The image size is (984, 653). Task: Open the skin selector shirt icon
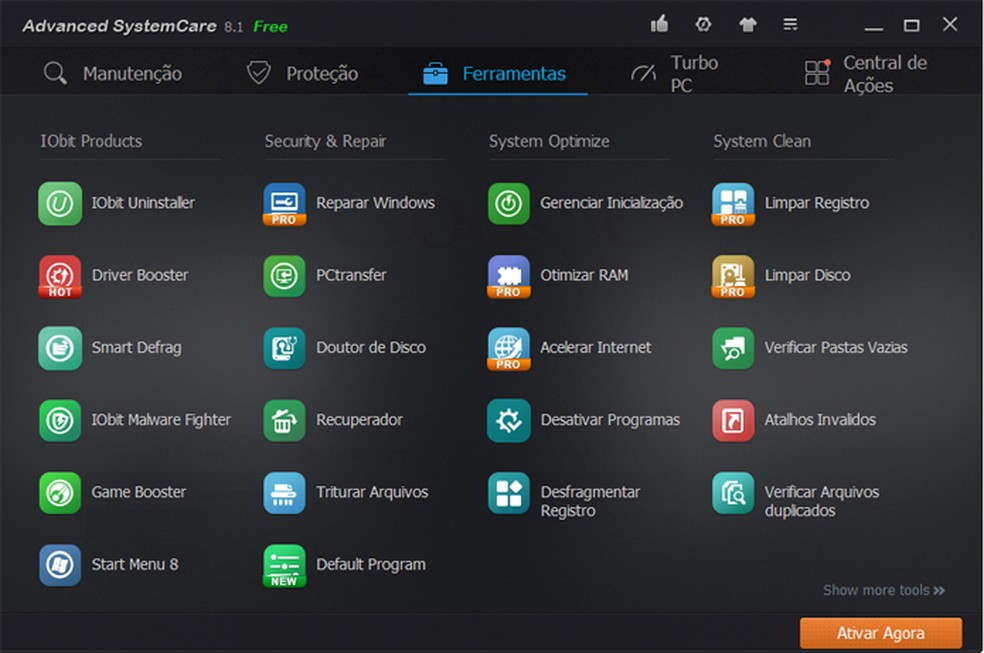[x=748, y=24]
